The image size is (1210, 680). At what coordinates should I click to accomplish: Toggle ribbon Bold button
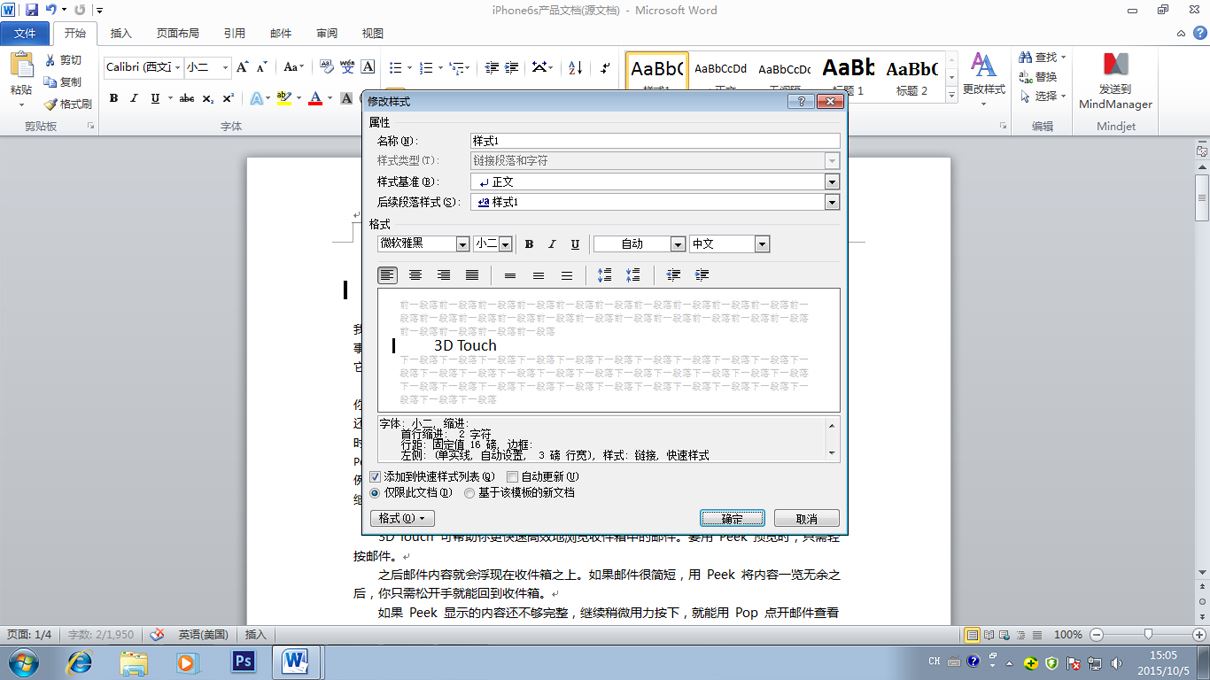pyautogui.click(x=114, y=98)
